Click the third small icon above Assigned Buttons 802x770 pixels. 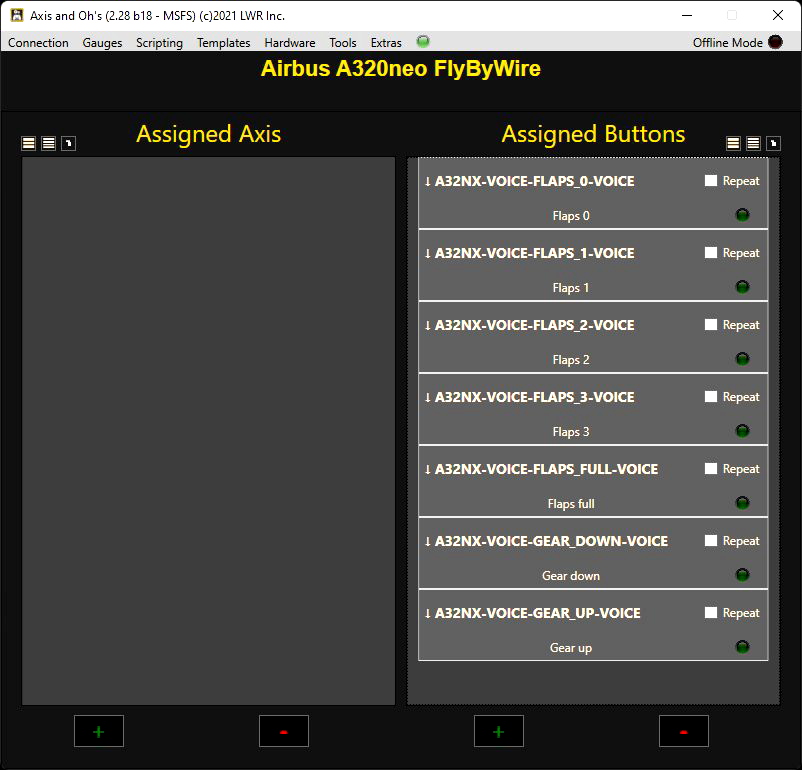[773, 143]
